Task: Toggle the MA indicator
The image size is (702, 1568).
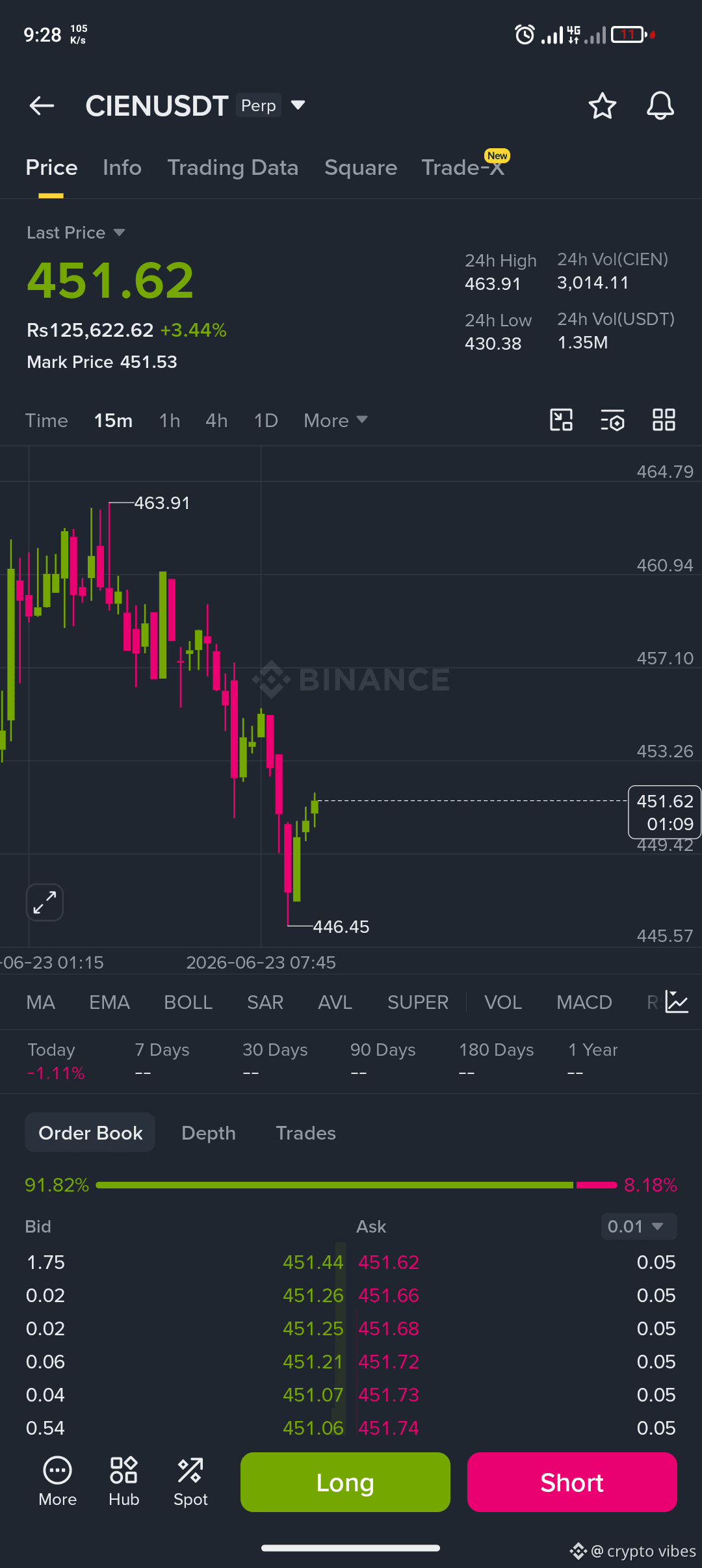Action: click(41, 1002)
